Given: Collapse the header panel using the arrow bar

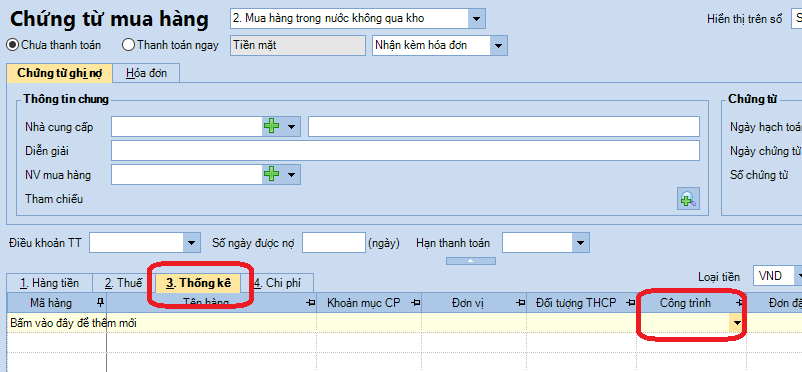Looking at the screenshot, I should pyautogui.click(x=471, y=260).
